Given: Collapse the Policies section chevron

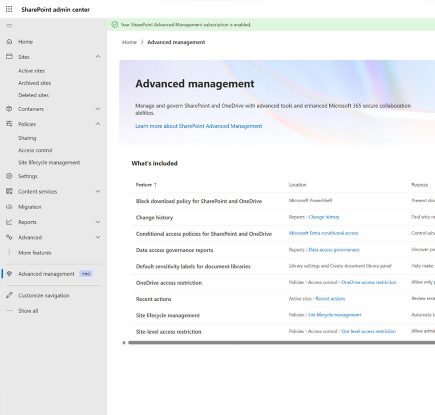Looking at the screenshot, I should (x=98, y=124).
